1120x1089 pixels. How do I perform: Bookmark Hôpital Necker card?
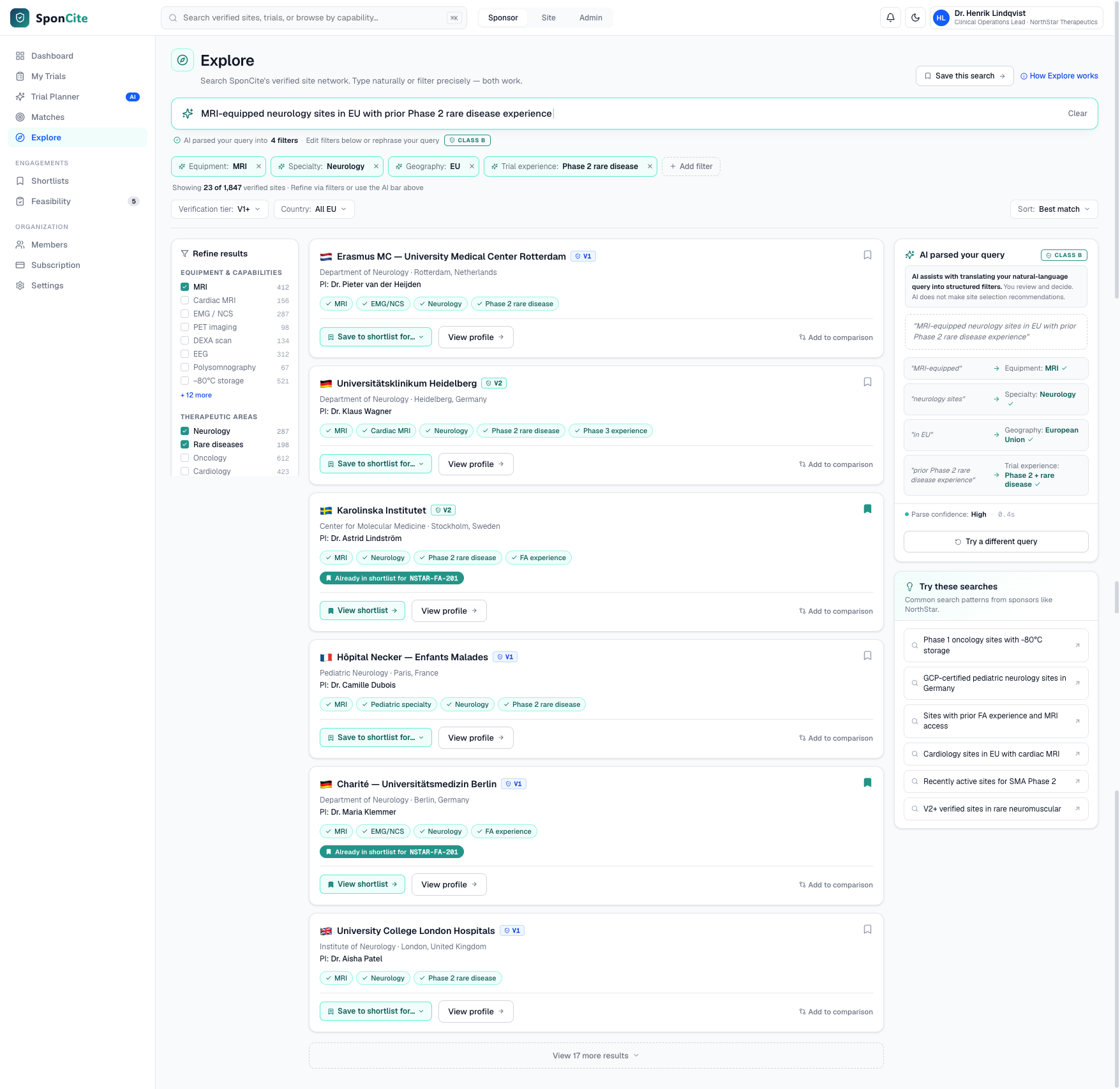(x=867, y=656)
